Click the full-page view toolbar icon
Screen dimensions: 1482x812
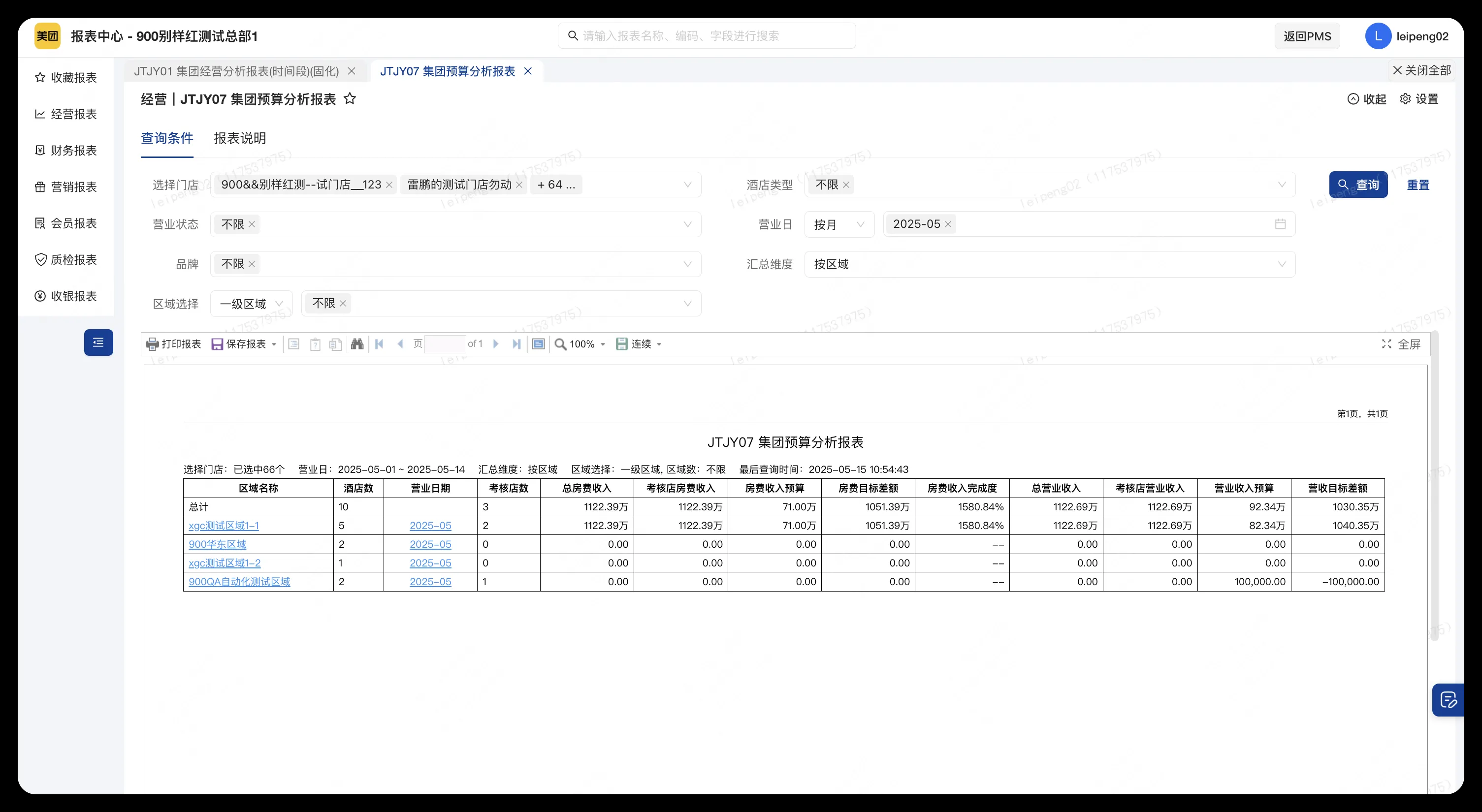tap(539, 344)
